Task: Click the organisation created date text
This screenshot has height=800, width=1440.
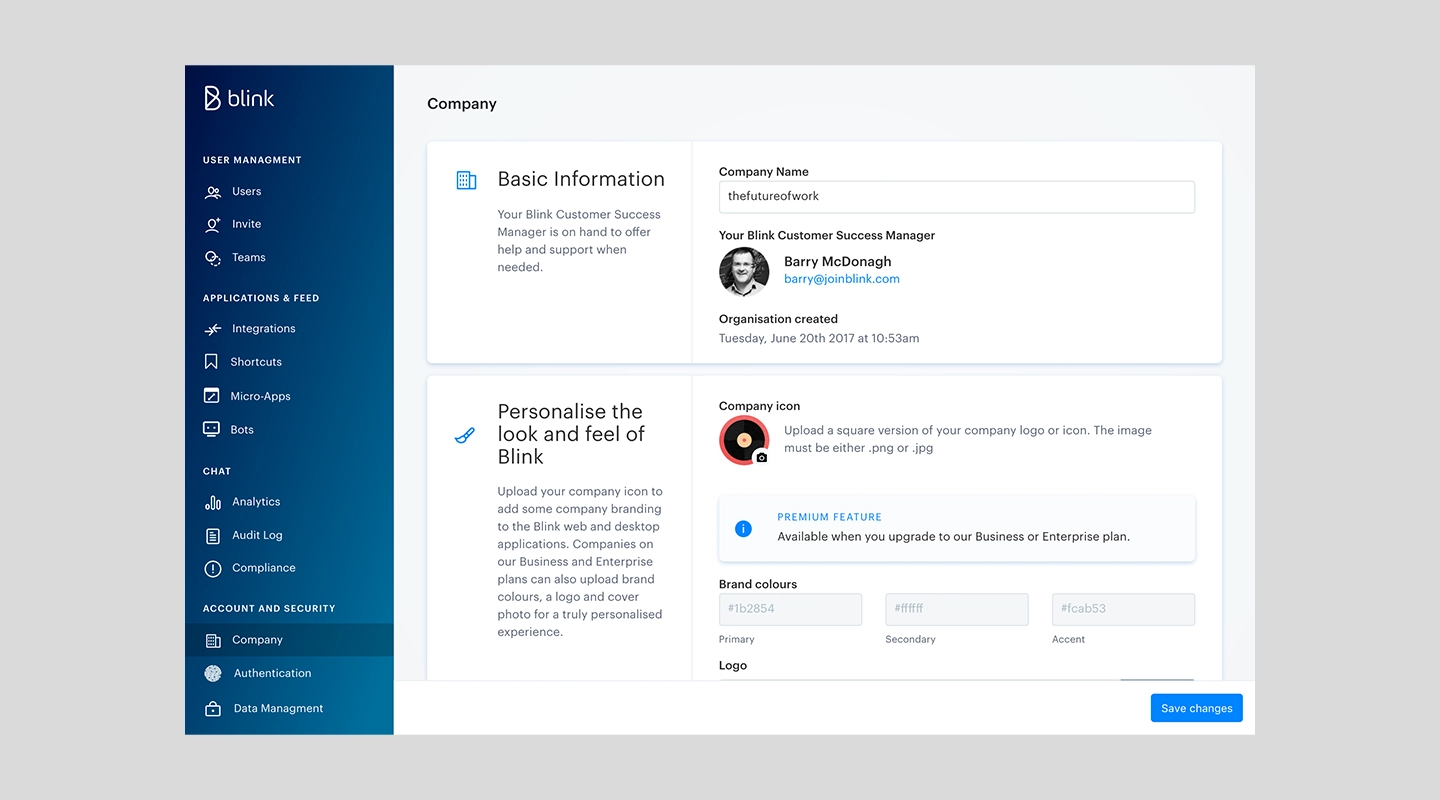Action: (x=819, y=338)
